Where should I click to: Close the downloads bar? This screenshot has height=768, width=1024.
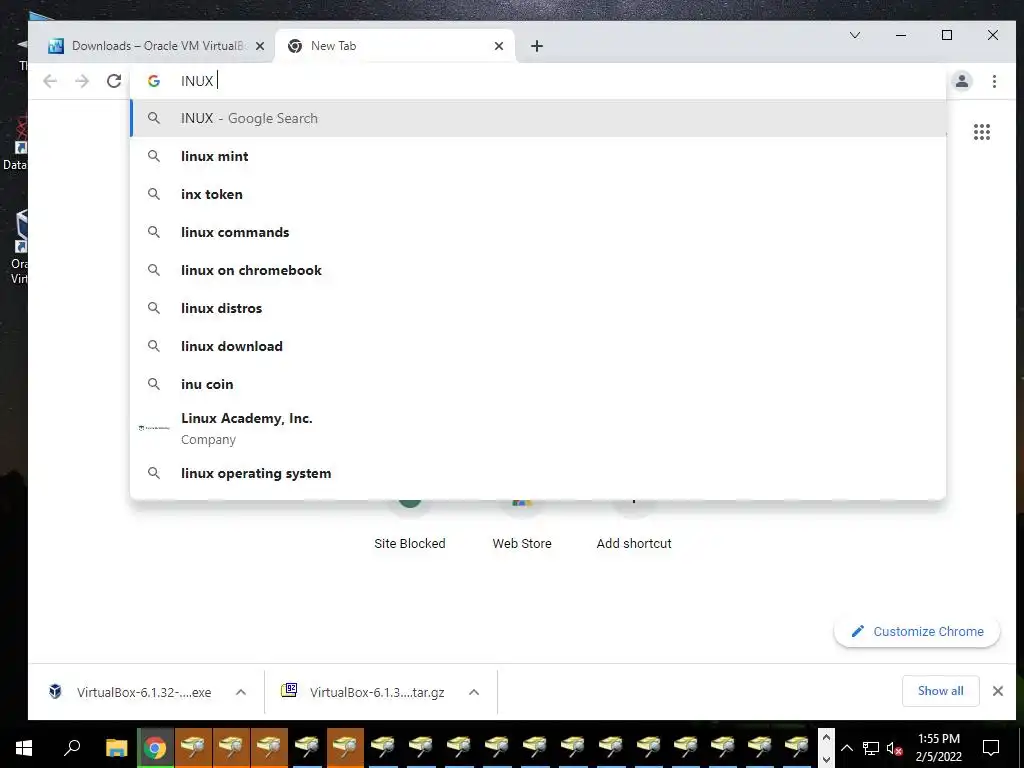[998, 691]
